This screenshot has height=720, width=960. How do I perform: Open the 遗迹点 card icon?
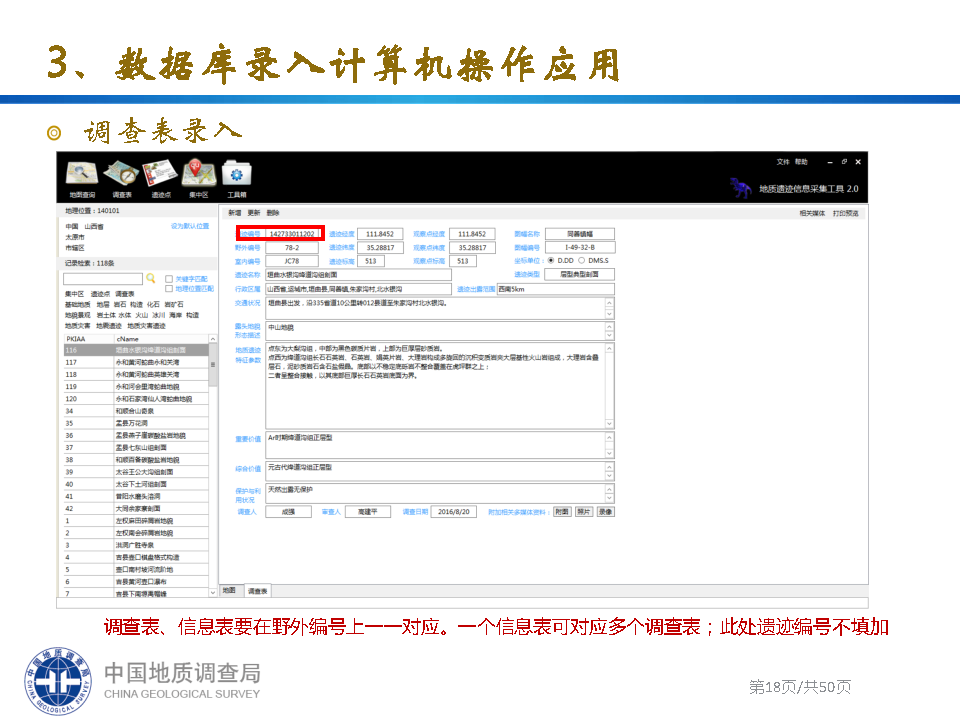coord(160,178)
